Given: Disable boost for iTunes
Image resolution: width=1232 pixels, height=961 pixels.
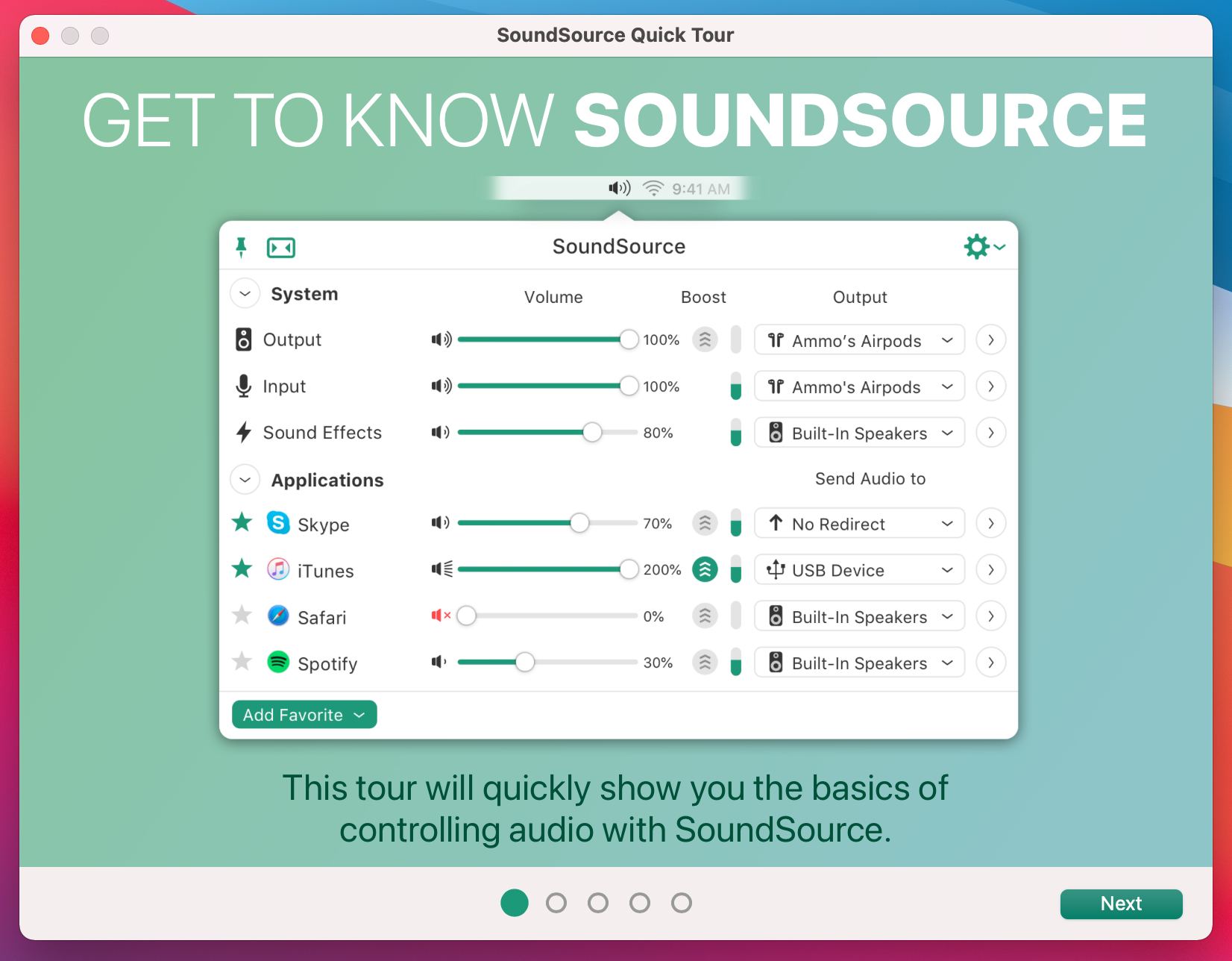Looking at the screenshot, I should tap(705, 569).
